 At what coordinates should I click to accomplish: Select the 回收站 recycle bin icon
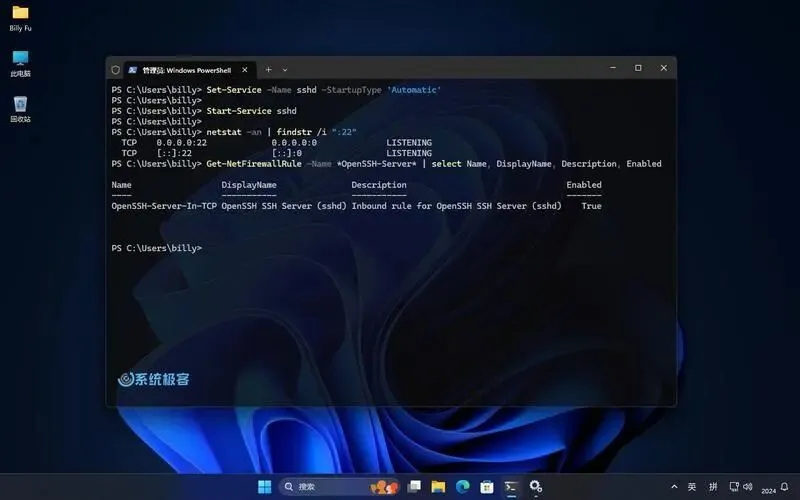click(20, 109)
